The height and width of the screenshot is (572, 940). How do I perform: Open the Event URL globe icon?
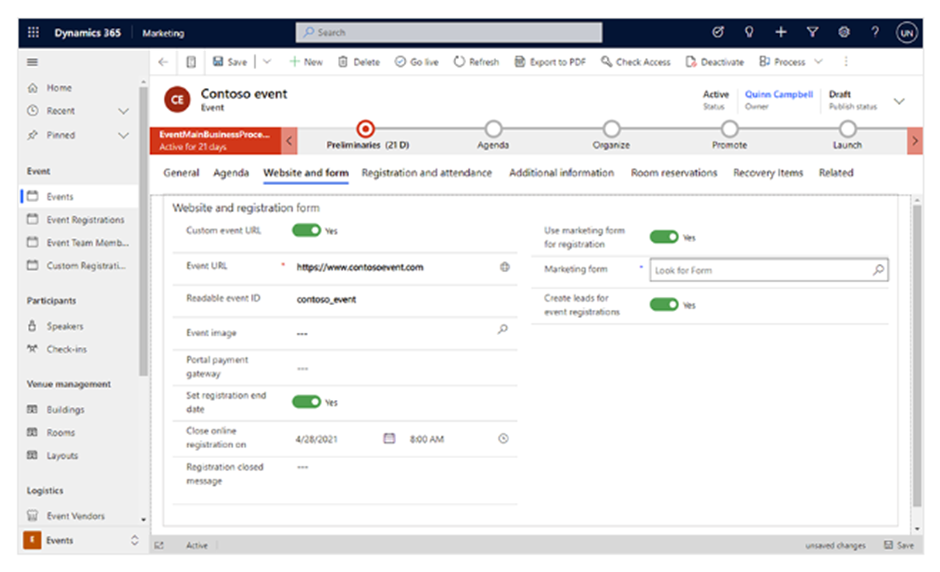(x=505, y=267)
